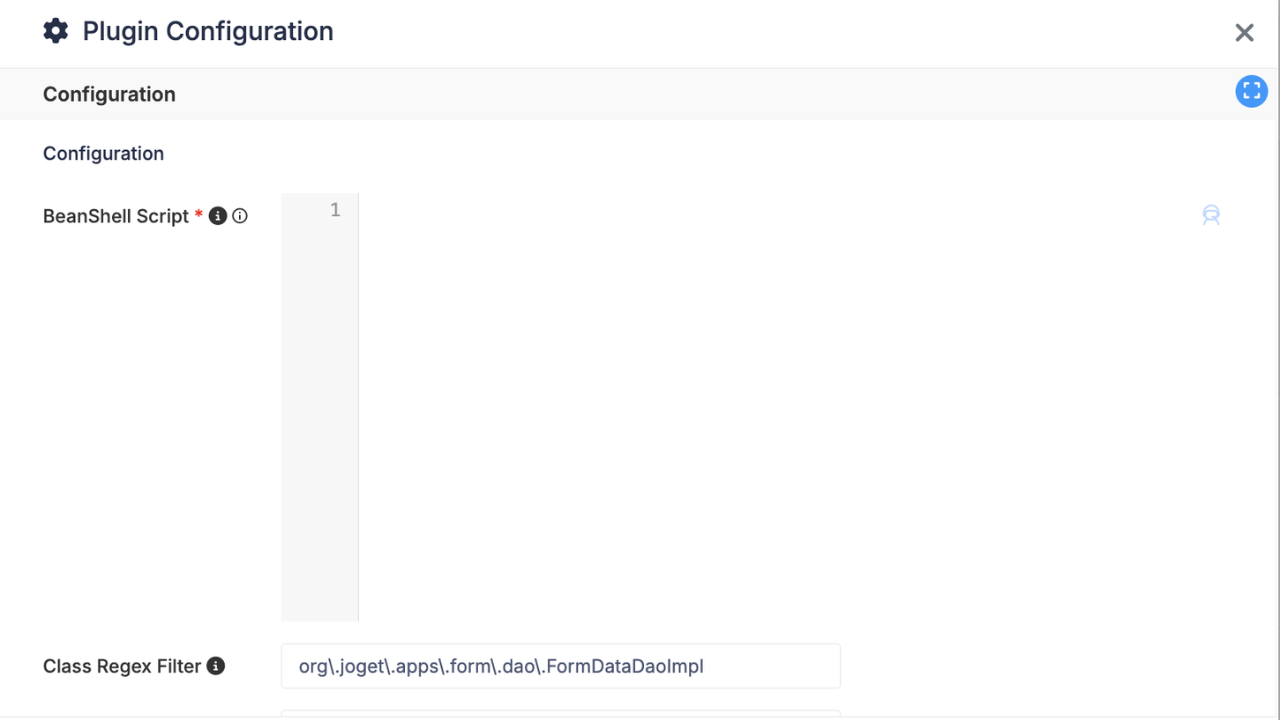Open the AI assistant icon in the script editor
Screen dimensions: 1280x720
[x=1211, y=215]
